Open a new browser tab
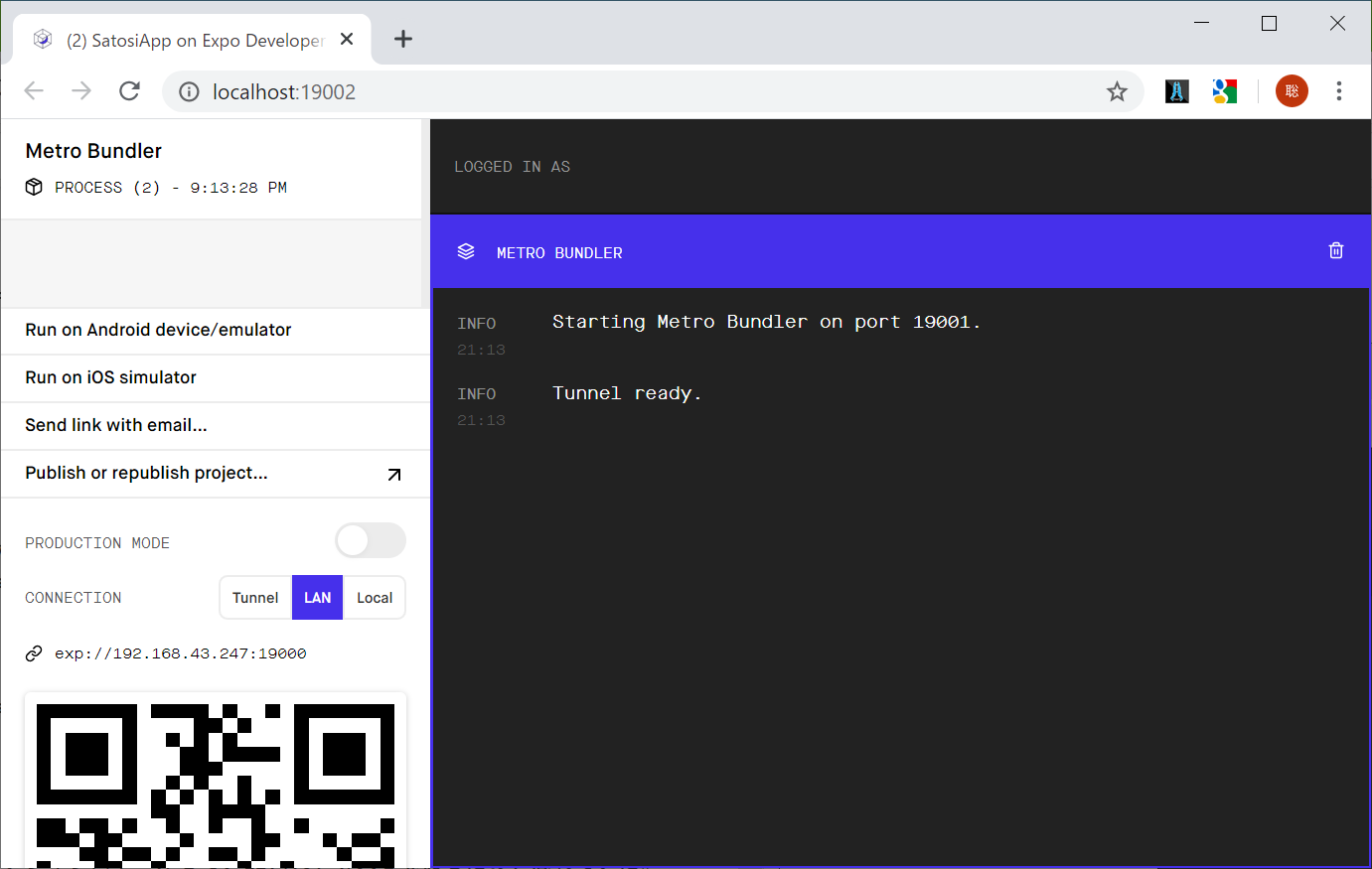This screenshot has height=869, width=1372. tap(403, 40)
